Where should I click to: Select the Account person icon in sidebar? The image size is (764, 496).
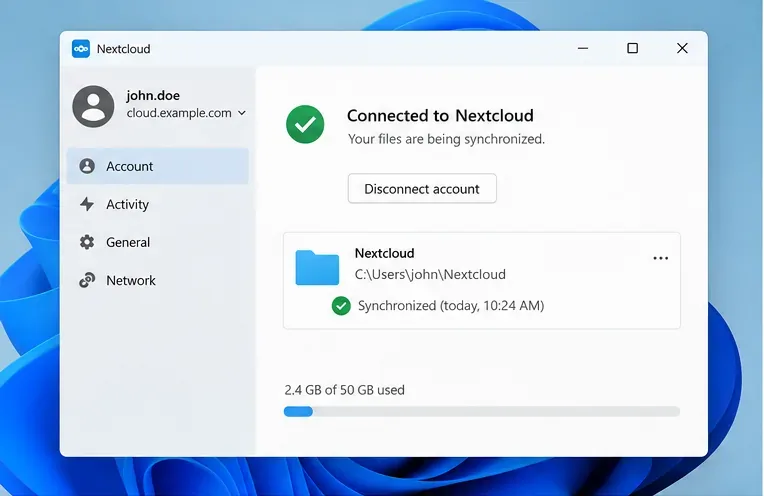pyautogui.click(x=87, y=166)
